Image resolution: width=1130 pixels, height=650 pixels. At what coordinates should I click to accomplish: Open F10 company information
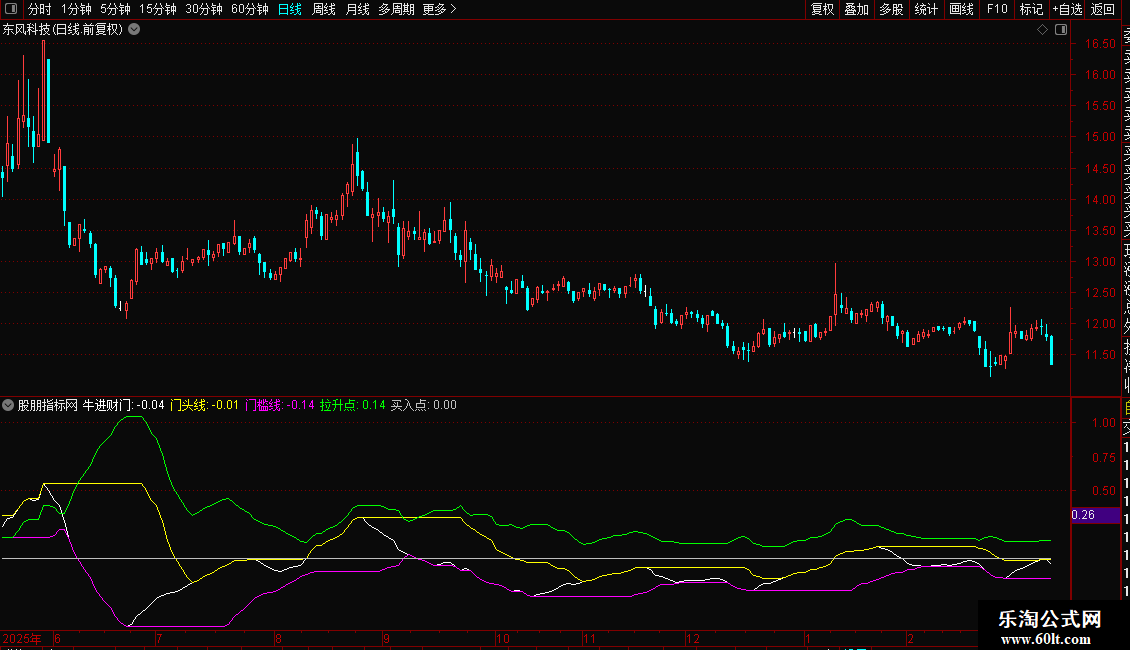click(996, 9)
